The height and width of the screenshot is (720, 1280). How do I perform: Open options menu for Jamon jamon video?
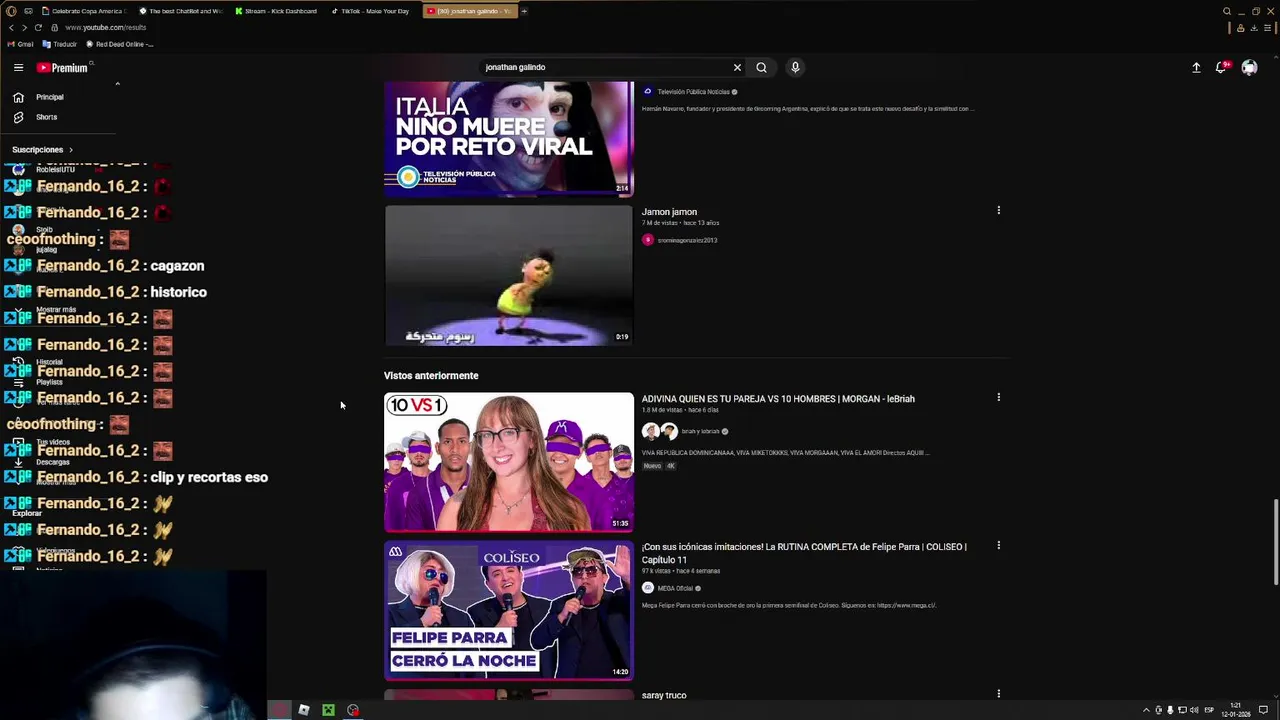(998, 210)
